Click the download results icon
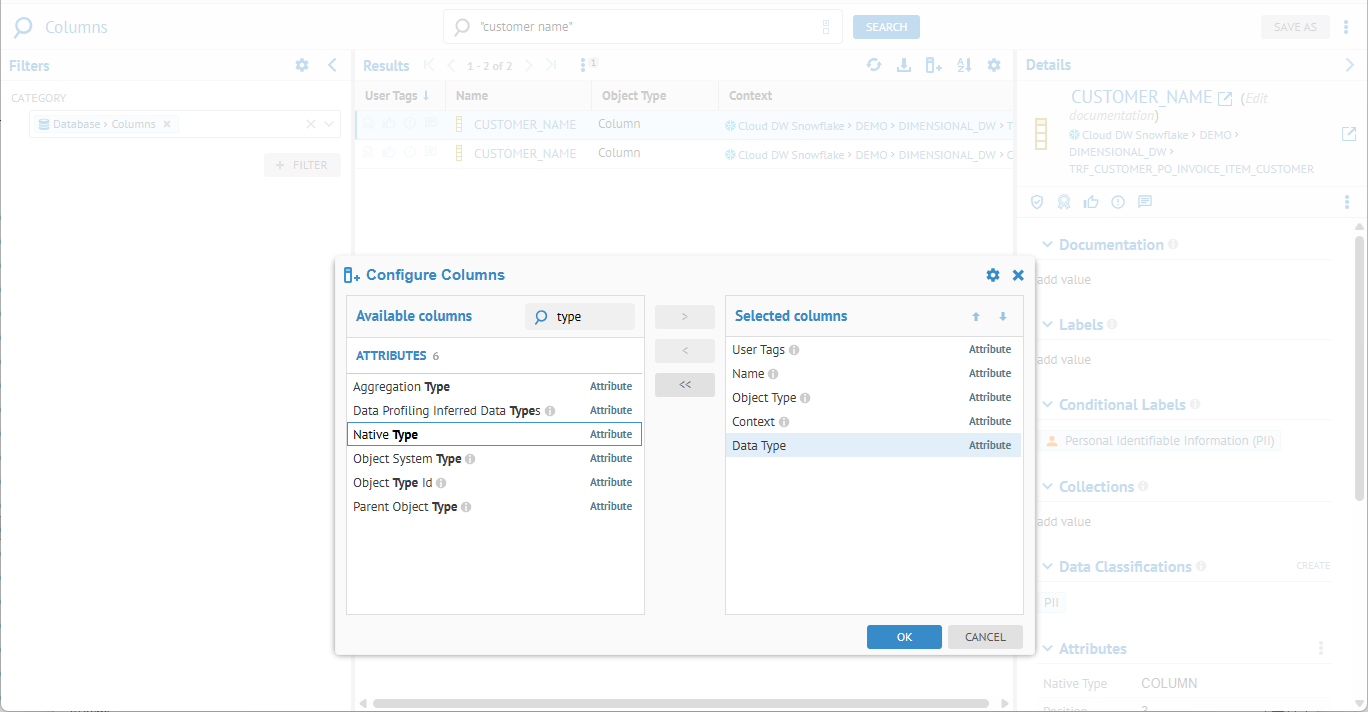 (904, 65)
